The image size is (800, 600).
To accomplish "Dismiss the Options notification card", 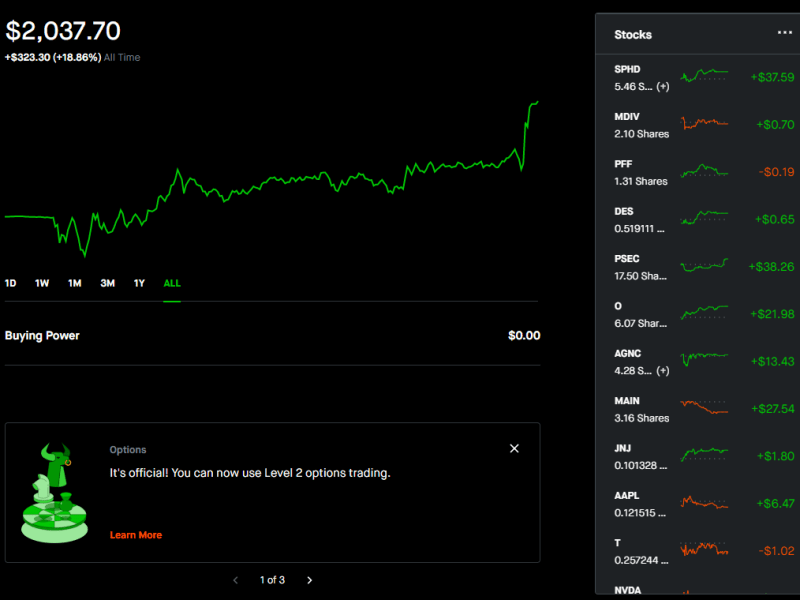I will [514, 449].
